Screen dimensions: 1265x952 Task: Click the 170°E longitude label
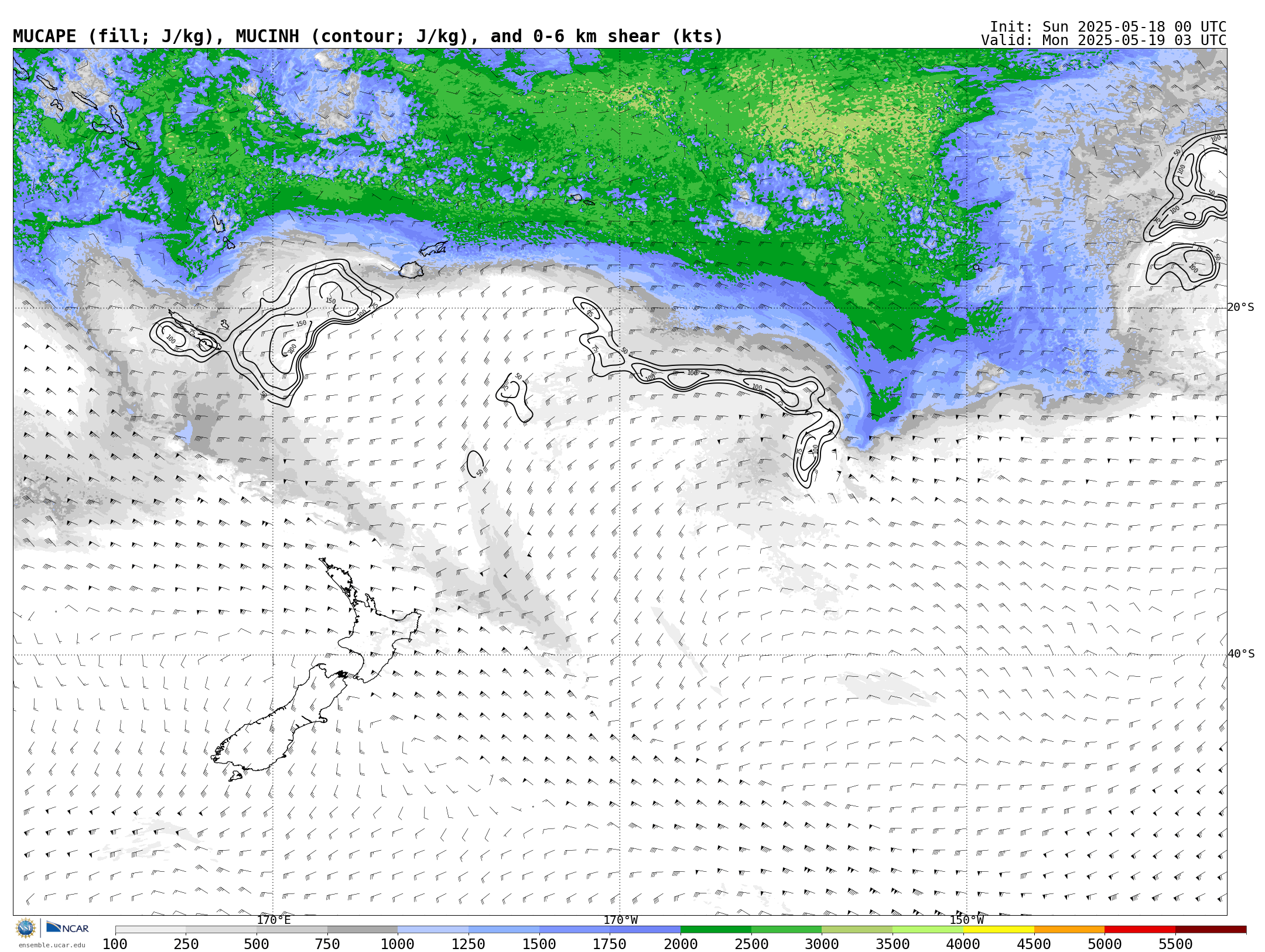click(273, 920)
